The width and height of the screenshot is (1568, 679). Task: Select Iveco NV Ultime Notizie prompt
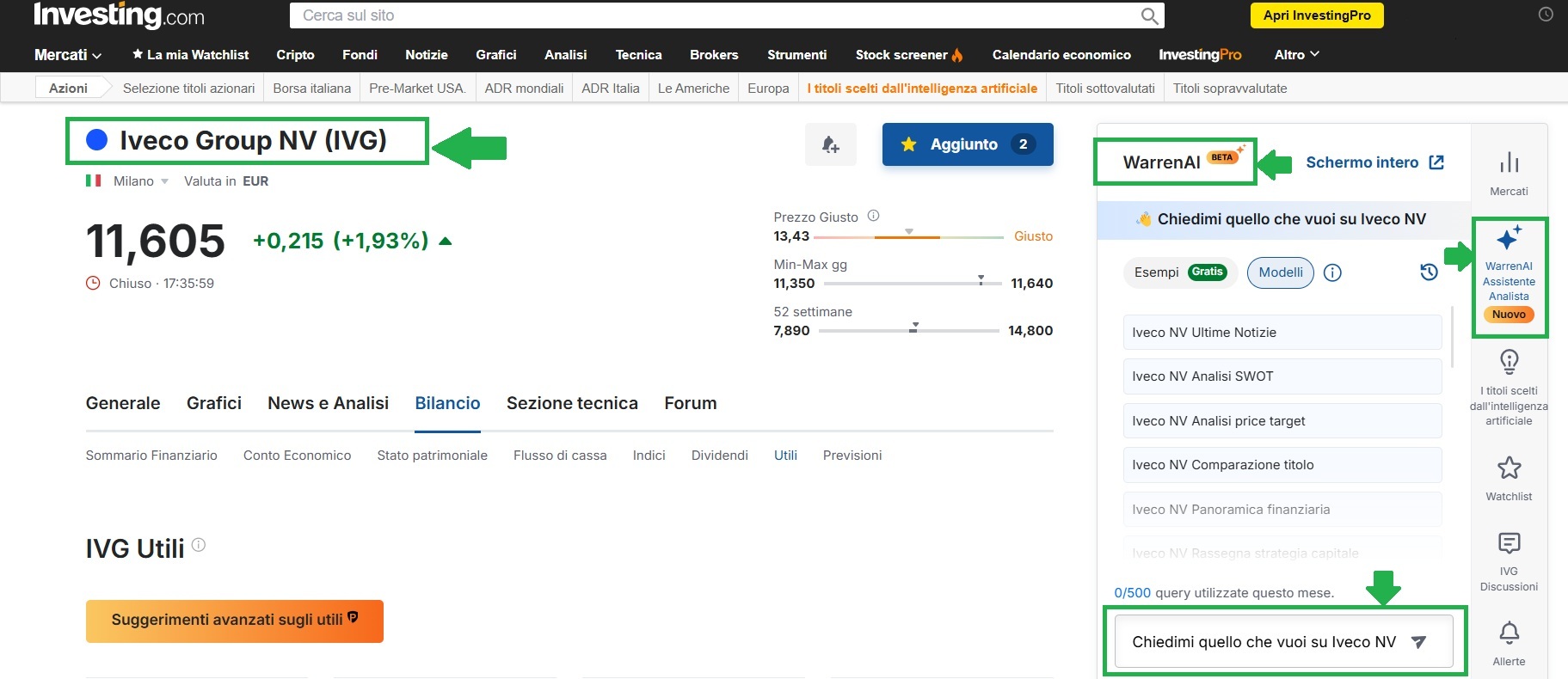point(1282,333)
